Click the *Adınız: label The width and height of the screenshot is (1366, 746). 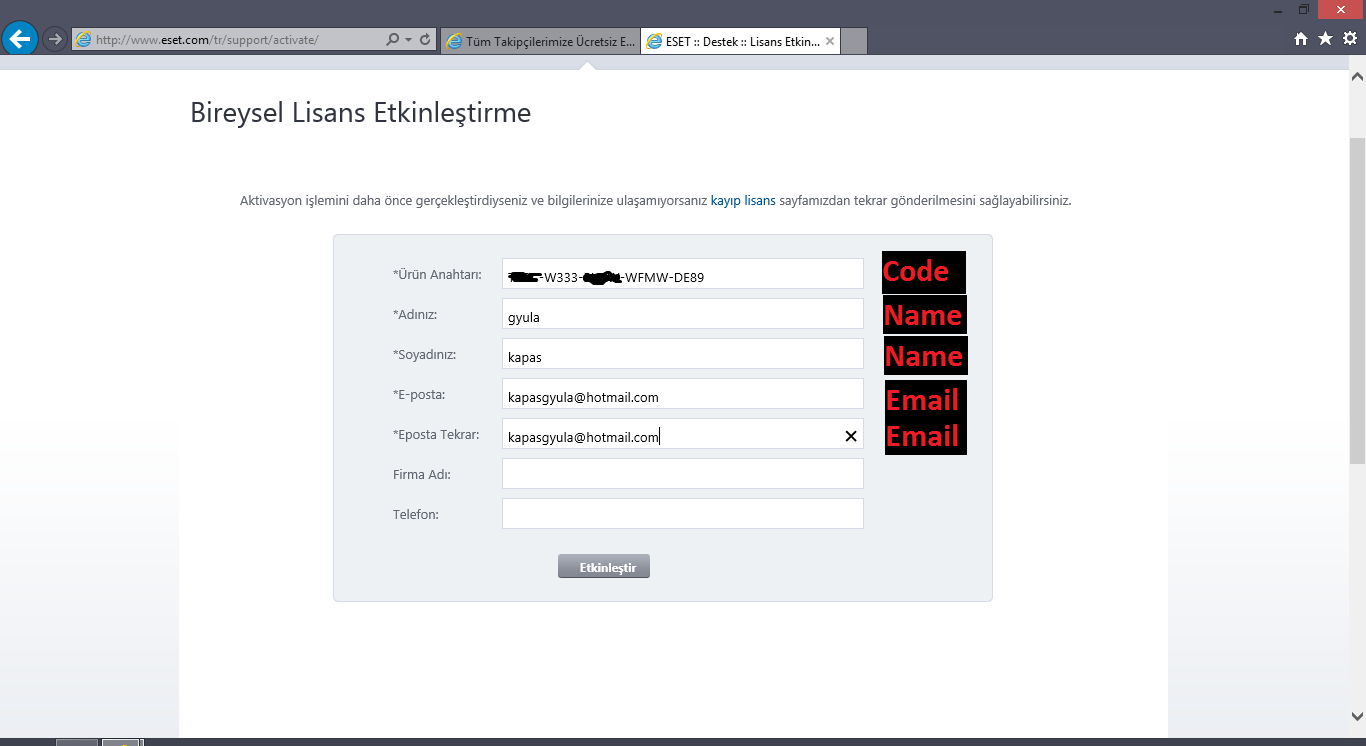pyautogui.click(x=415, y=314)
